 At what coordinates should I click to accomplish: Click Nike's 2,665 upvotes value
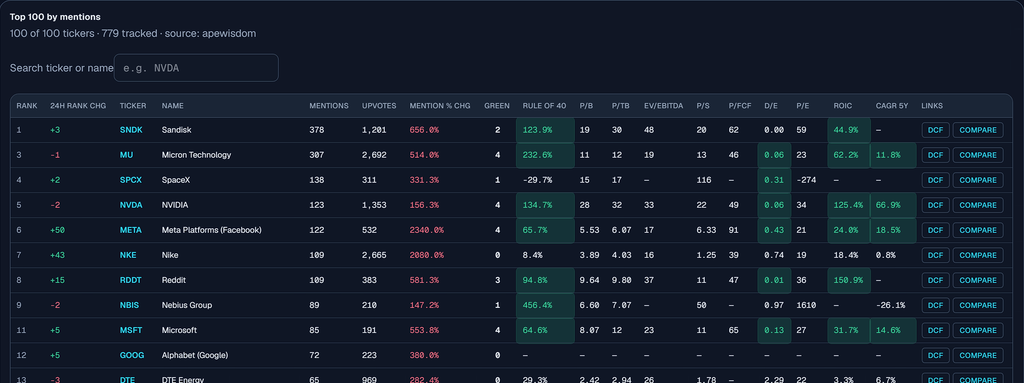click(374, 255)
